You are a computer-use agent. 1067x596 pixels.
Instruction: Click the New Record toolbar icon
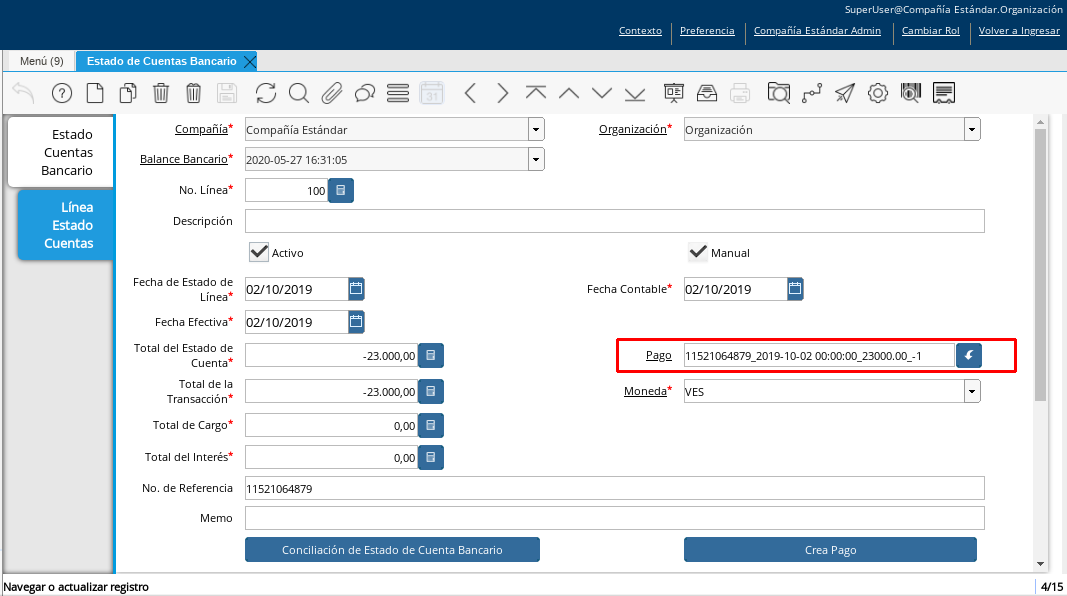(95, 93)
